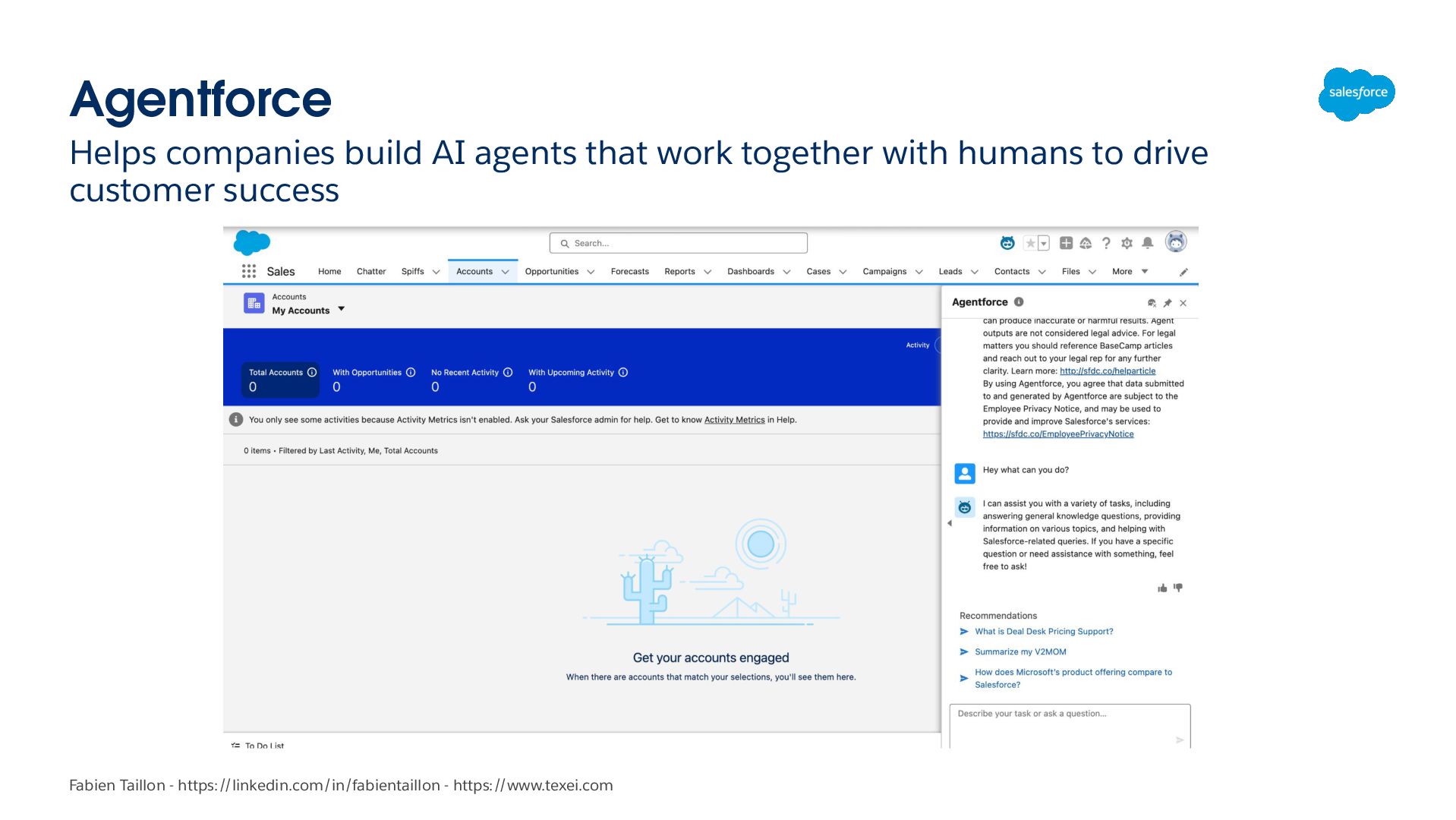Open the sfdc.co/helparticle link
The width and height of the screenshot is (1456, 820).
pos(1108,371)
